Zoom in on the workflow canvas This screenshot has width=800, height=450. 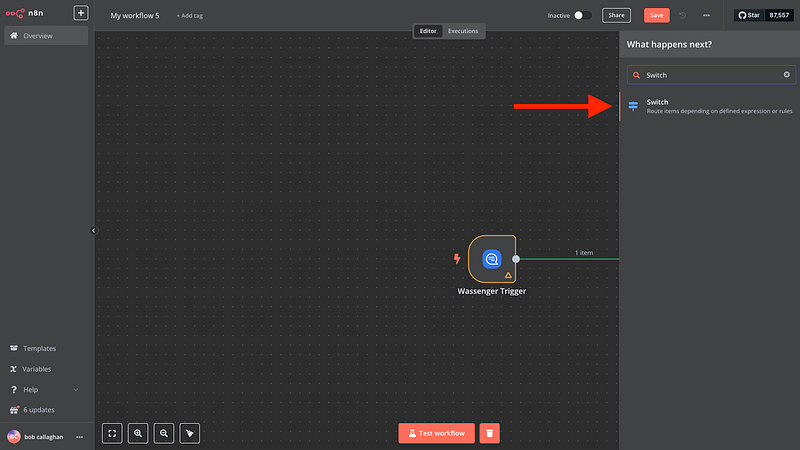click(138, 433)
